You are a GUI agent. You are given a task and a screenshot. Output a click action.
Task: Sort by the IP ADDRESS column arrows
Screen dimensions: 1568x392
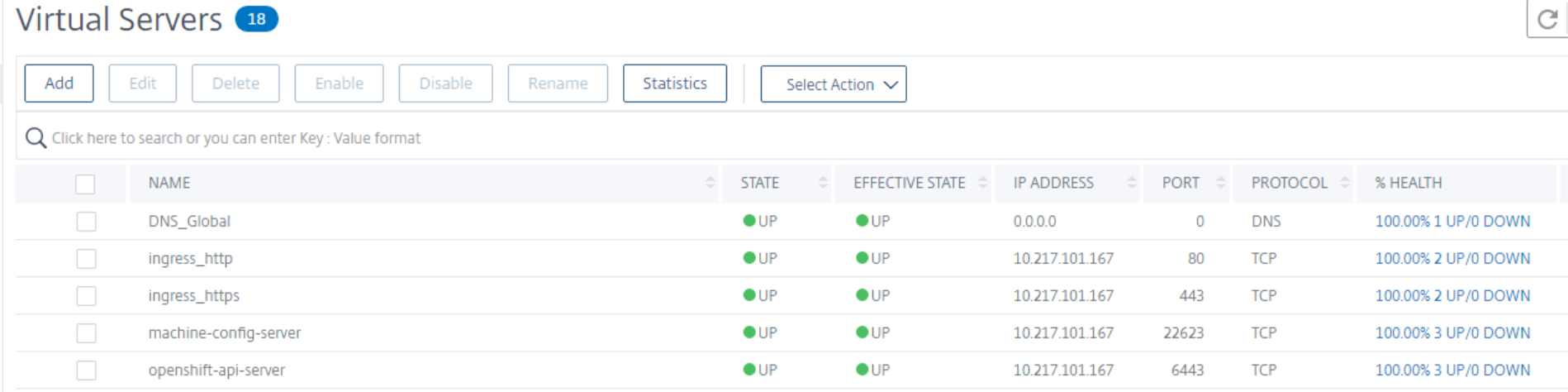tap(1132, 183)
